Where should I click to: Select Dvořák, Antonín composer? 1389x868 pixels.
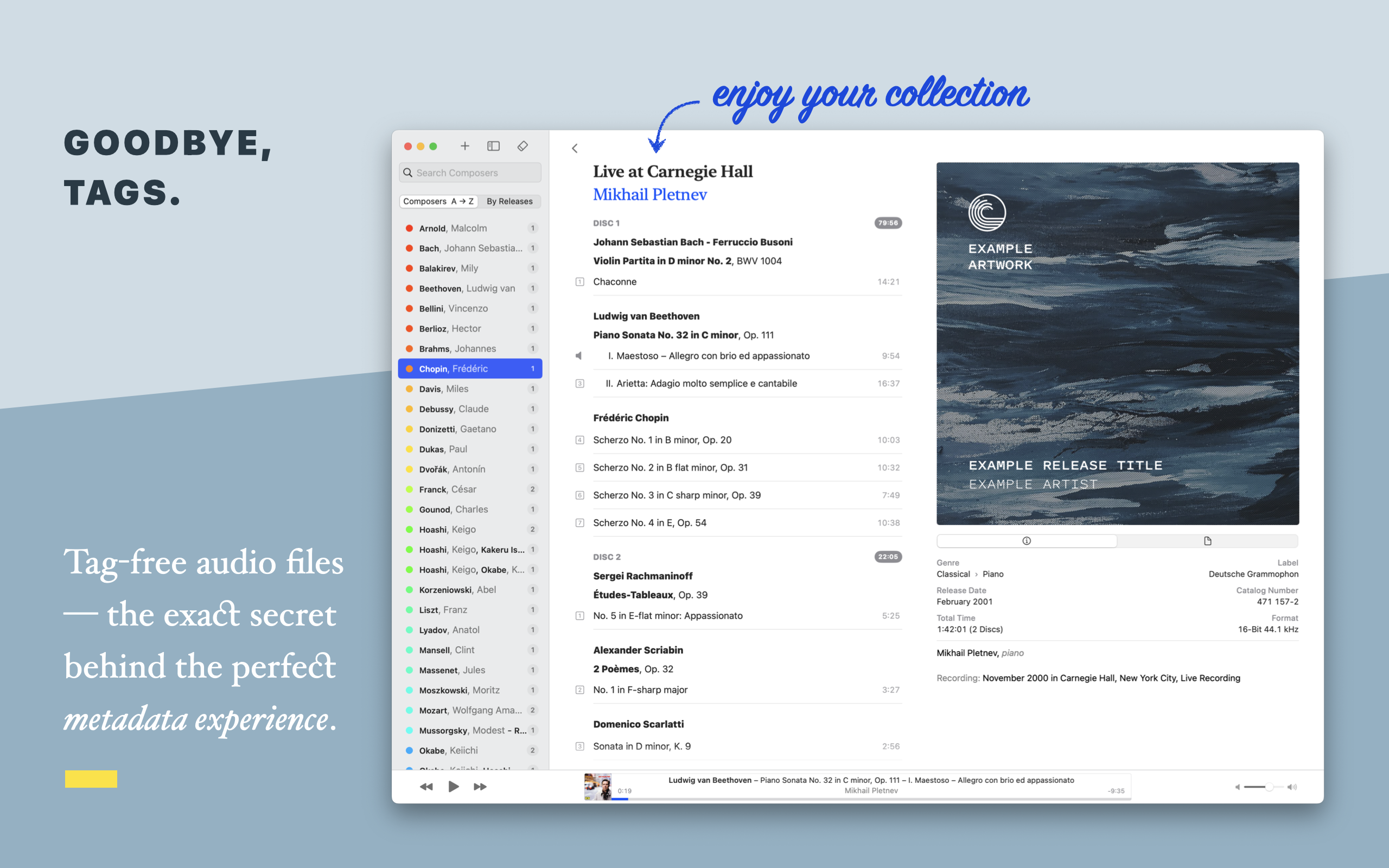(470, 470)
